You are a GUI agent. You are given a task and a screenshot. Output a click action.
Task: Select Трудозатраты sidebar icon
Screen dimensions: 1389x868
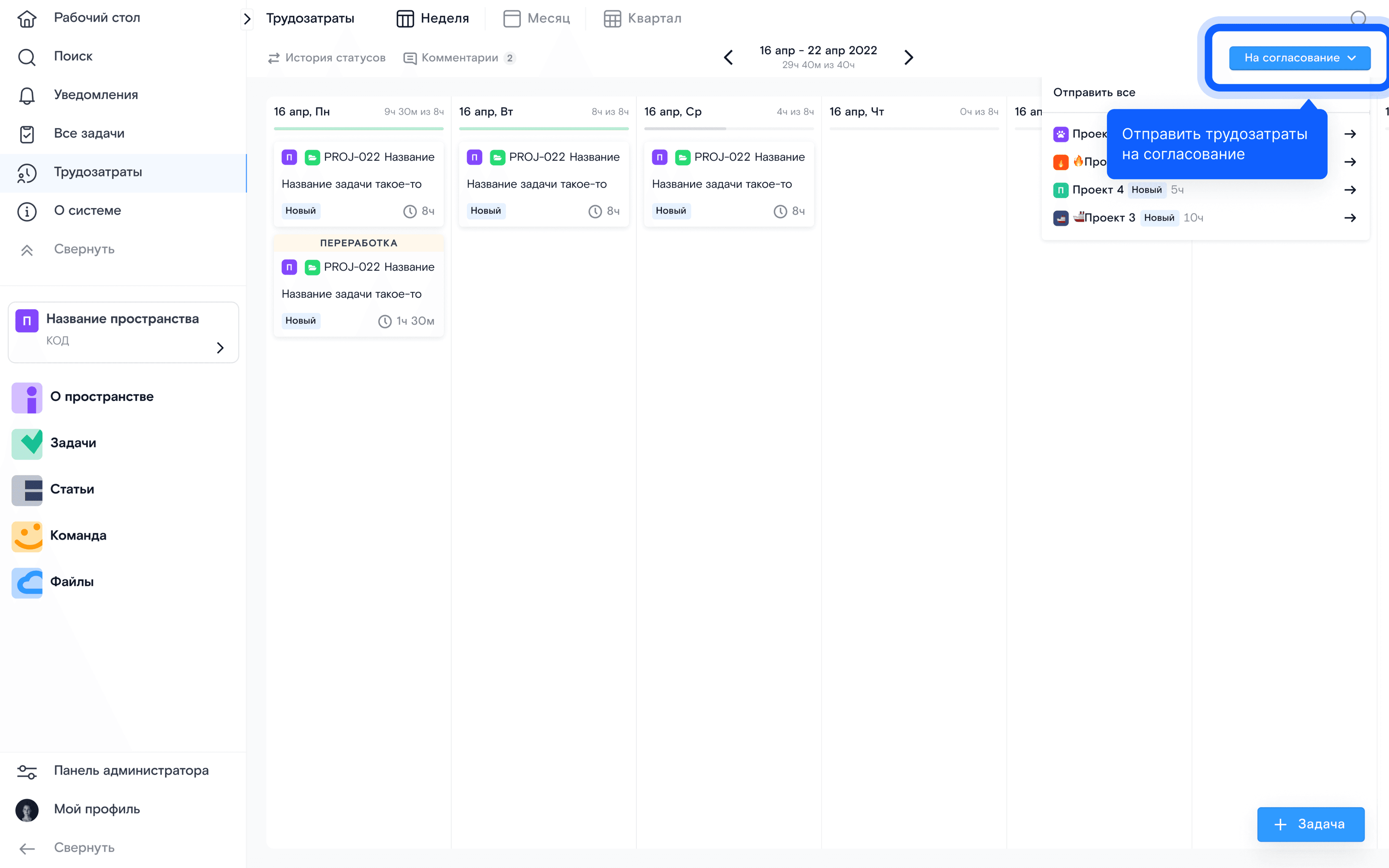[26, 173]
